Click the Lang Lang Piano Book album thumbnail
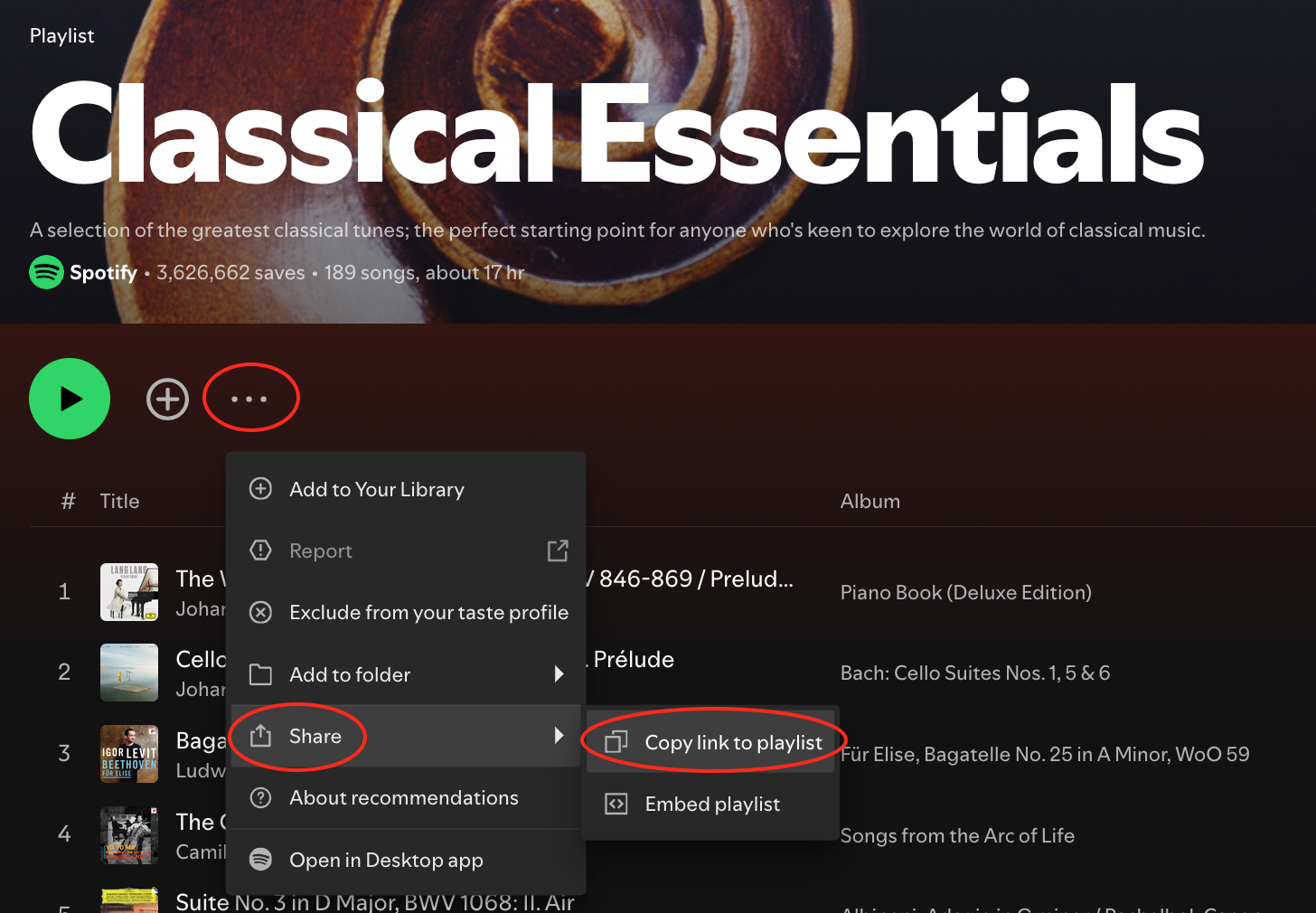Viewport: 1316px width, 913px height. [129, 592]
